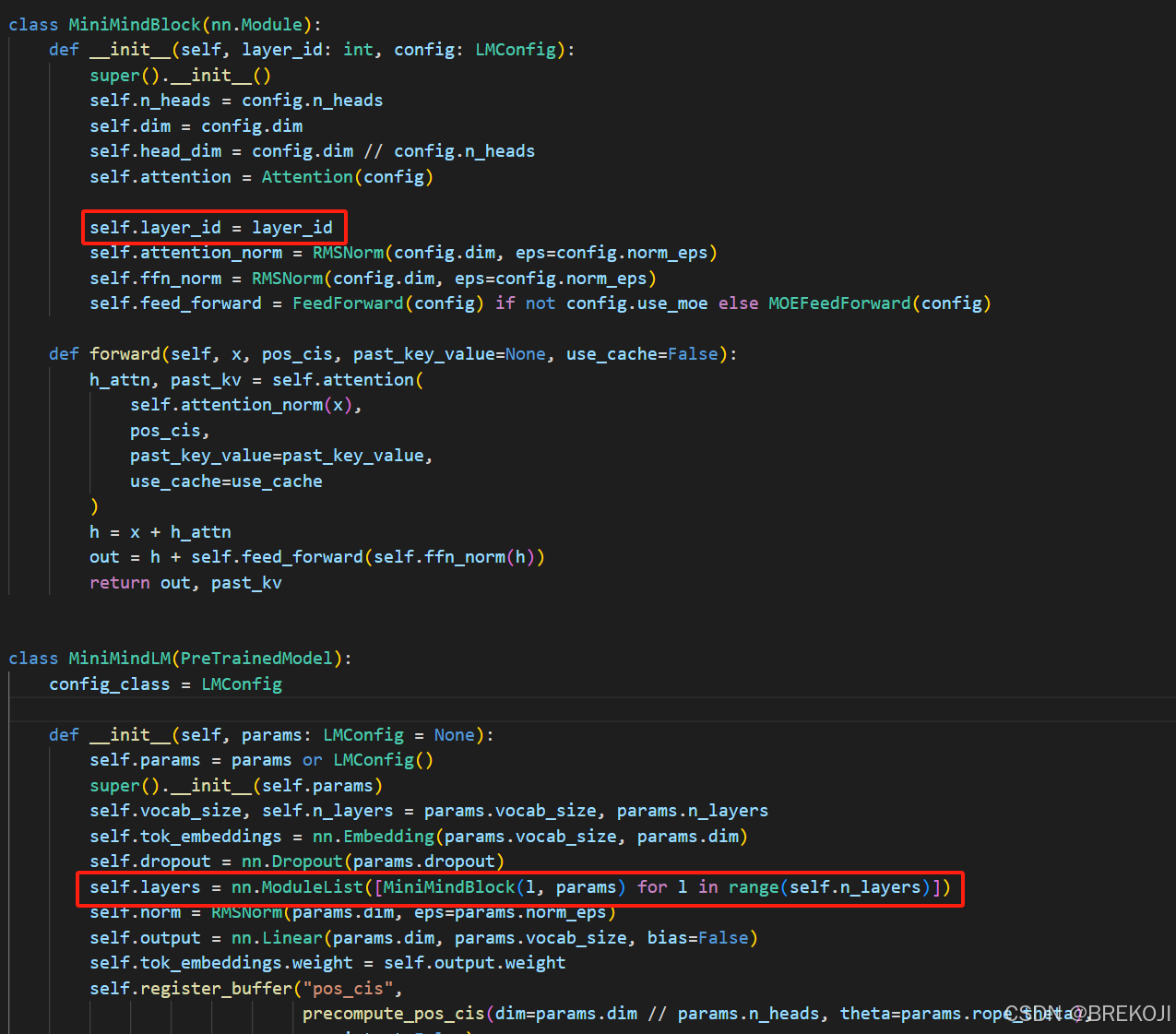Select the forward method definition line
This screenshot has width=1176, height=1034.
(x=387, y=353)
